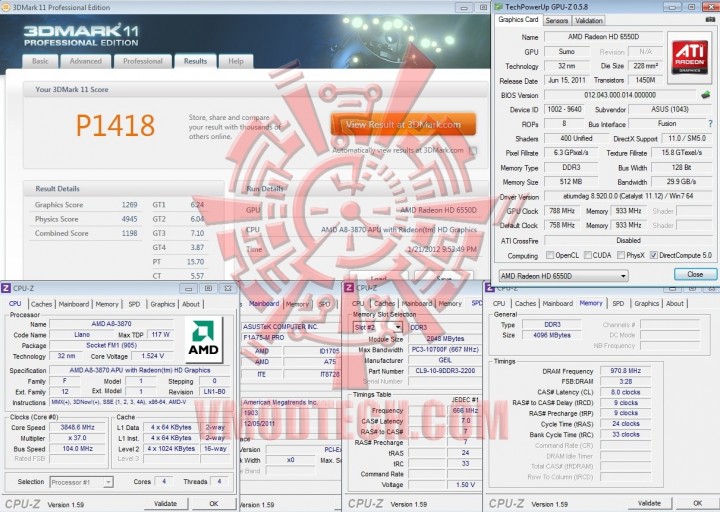Check automatically view results at 3DMark.com
Viewport: 720px width, 512px height.
473,151
